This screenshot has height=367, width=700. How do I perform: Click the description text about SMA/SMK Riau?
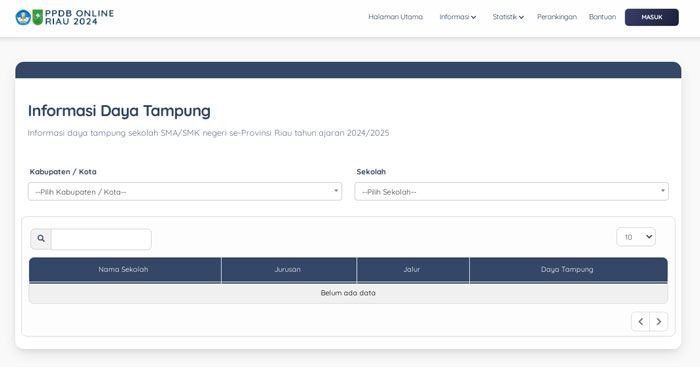pyautogui.click(x=208, y=133)
